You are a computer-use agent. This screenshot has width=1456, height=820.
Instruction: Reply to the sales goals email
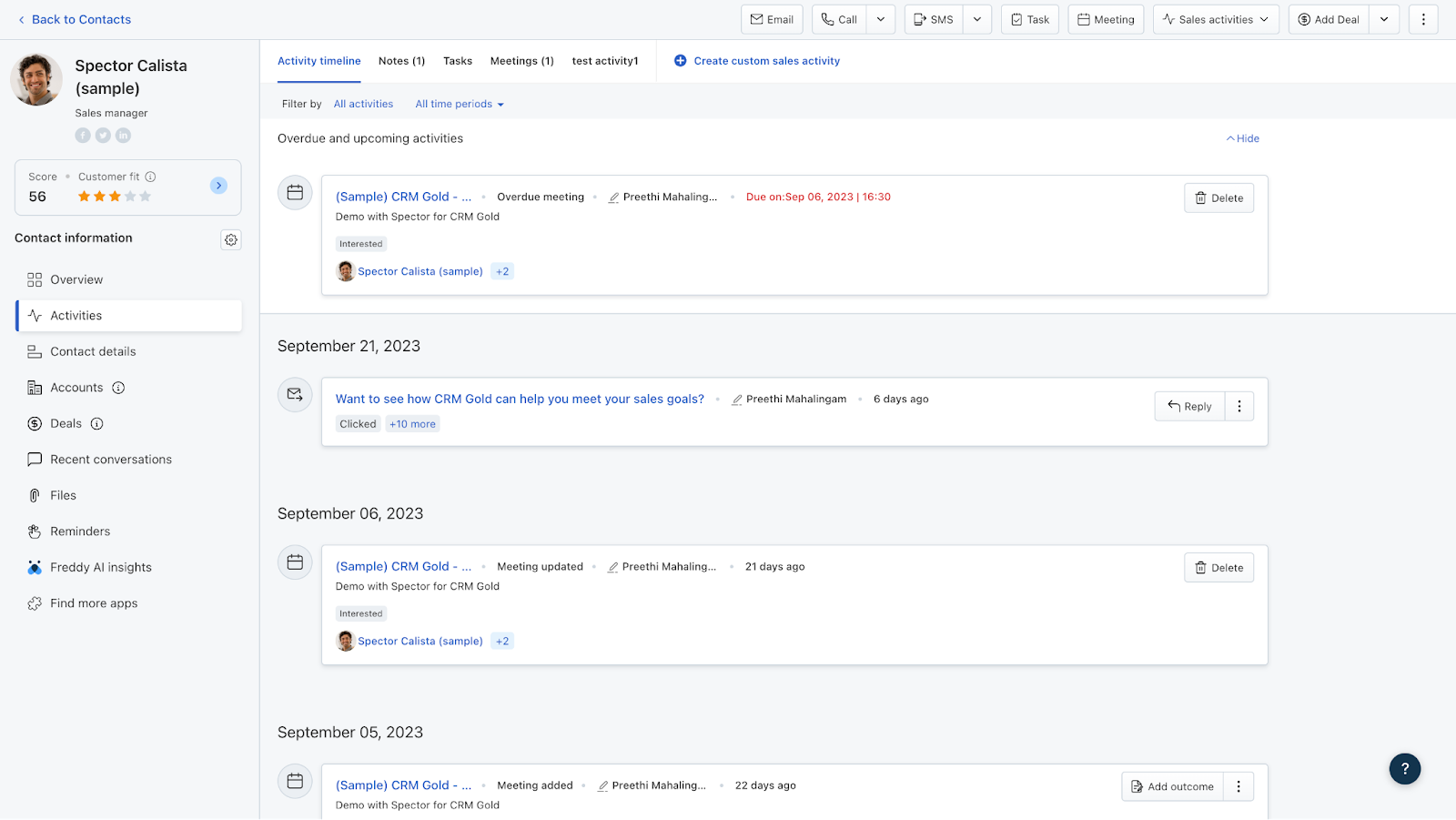click(1189, 406)
